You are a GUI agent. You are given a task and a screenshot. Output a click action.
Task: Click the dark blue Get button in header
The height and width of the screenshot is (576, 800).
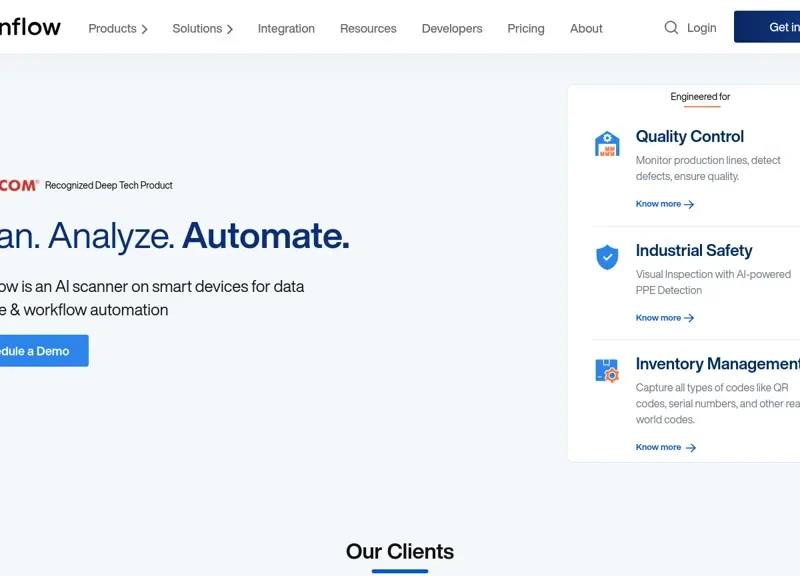click(x=768, y=27)
